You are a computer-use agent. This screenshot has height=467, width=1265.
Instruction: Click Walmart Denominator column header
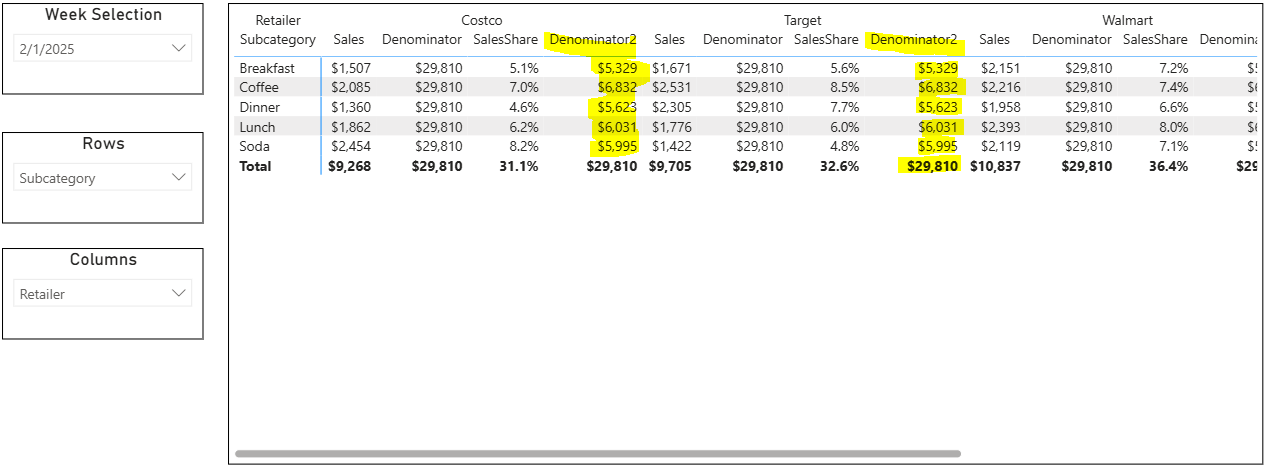point(1072,40)
